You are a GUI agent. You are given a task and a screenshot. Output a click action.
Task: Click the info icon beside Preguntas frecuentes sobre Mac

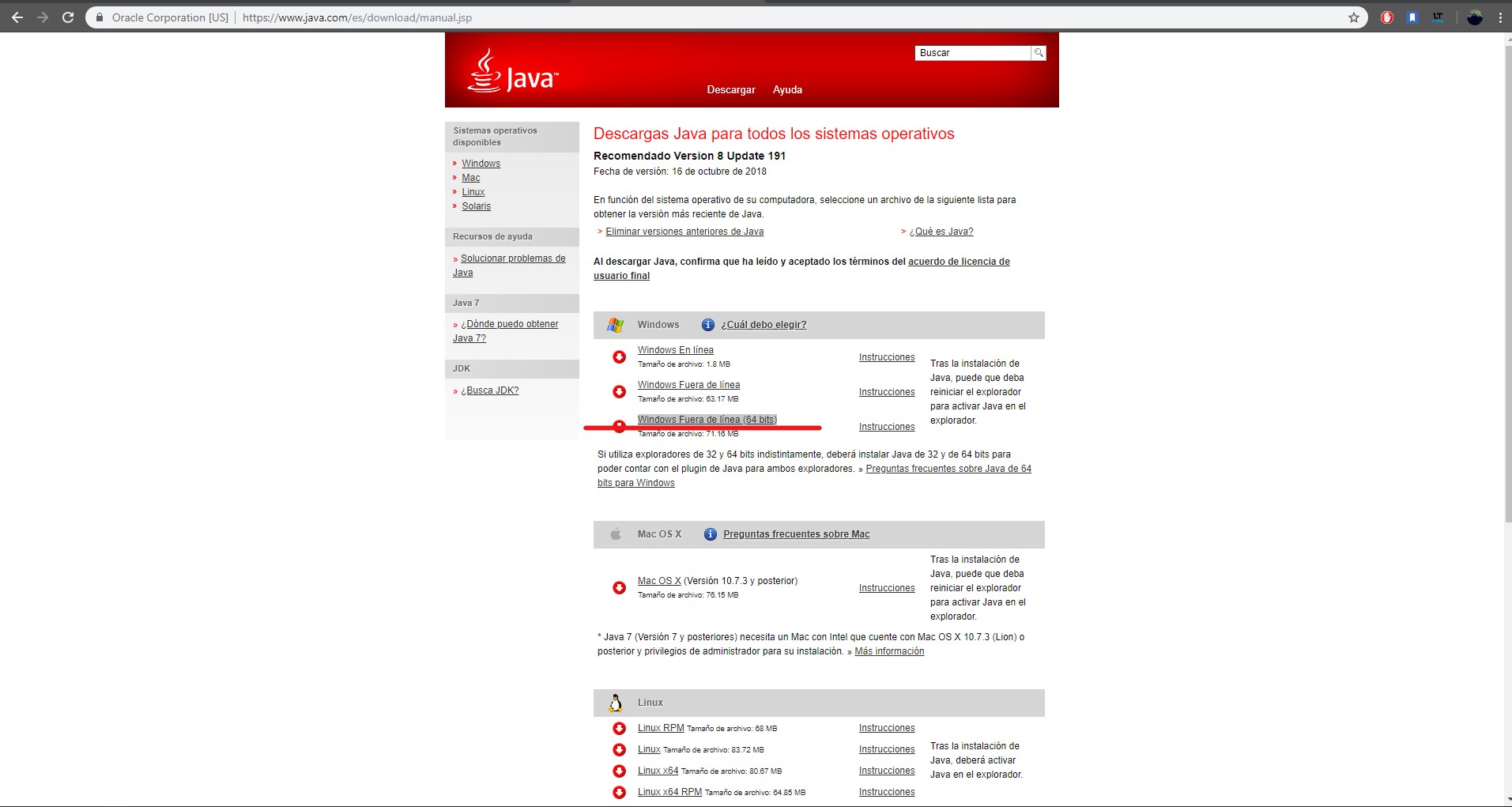coord(711,534)
